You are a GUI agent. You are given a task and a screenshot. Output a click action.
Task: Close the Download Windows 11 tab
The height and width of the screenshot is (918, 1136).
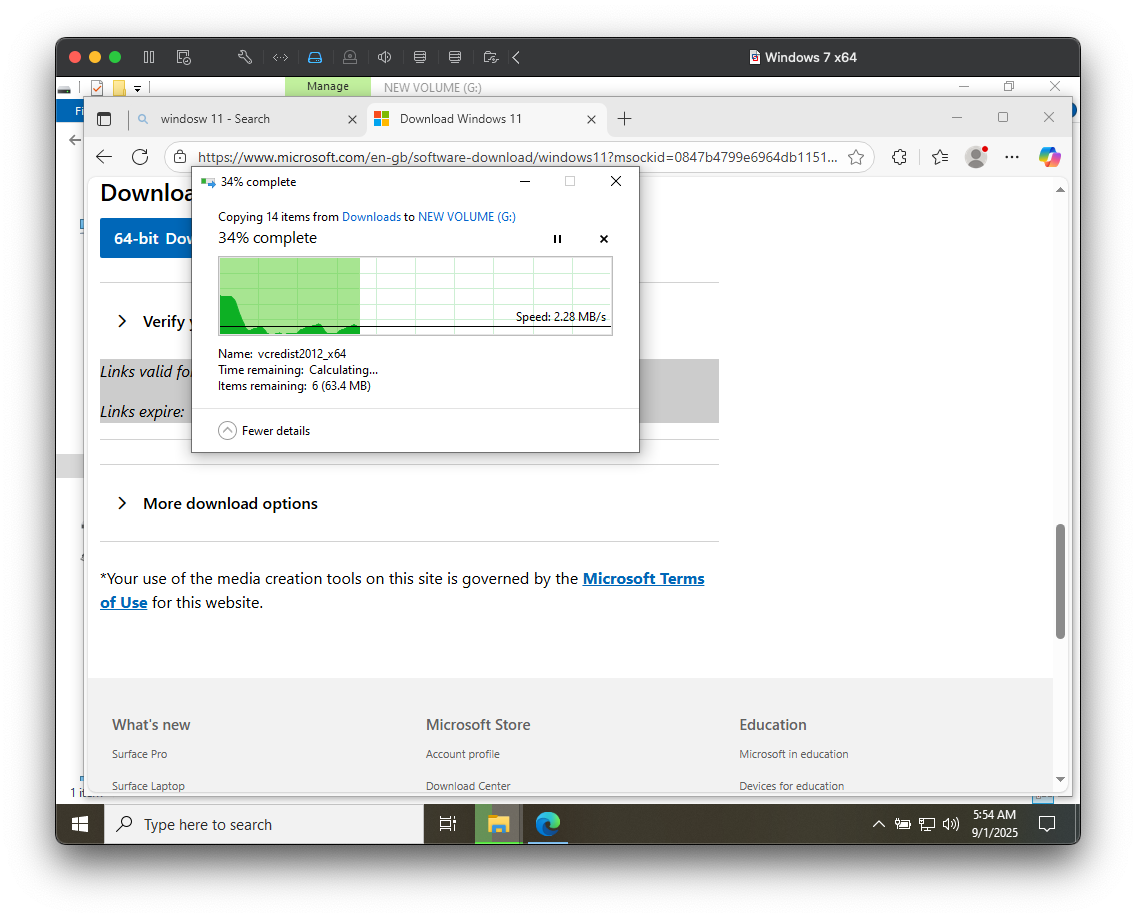(x=591, y=120)
